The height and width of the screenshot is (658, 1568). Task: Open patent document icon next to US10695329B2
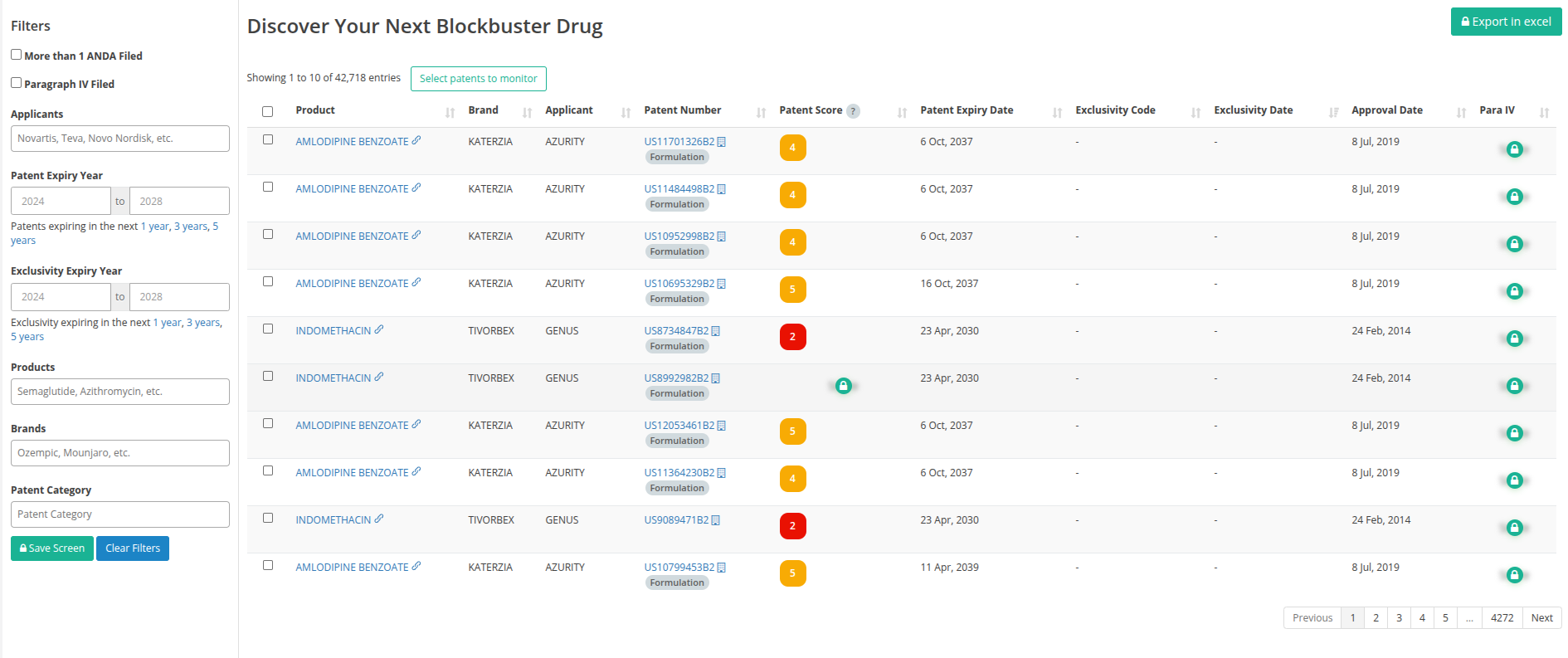[x=721, y=284]
